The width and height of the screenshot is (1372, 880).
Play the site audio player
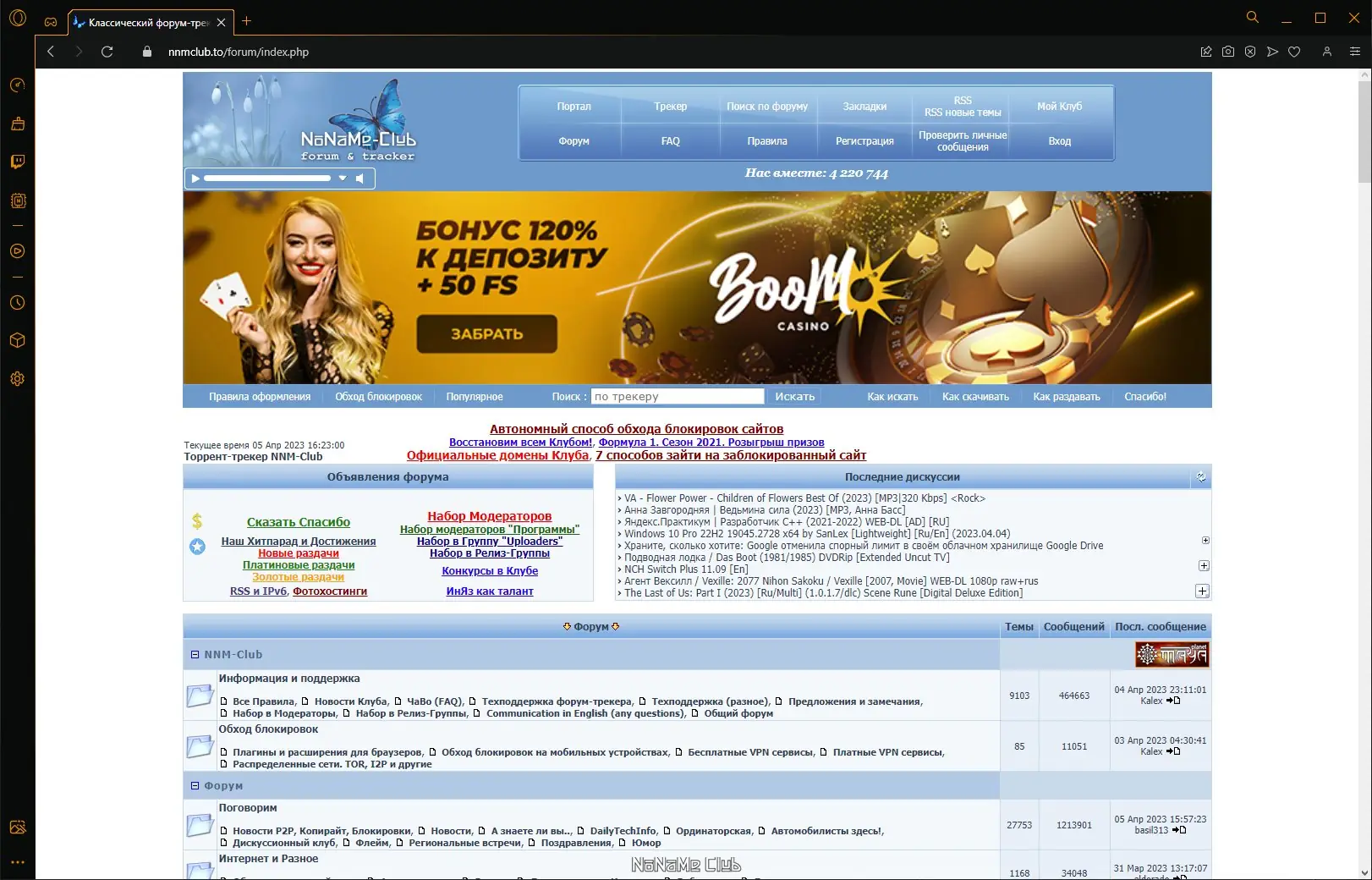(x=195, y=179)
